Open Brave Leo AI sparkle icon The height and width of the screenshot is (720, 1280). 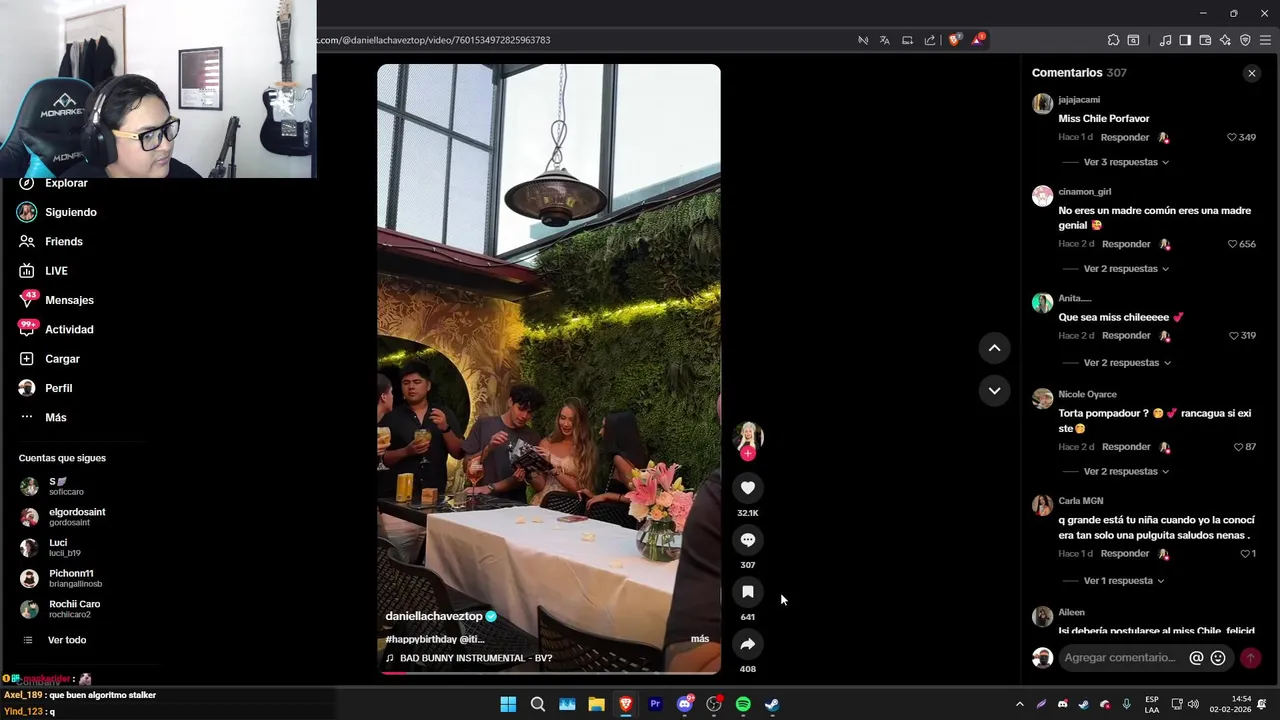(x=1225, y=40)
